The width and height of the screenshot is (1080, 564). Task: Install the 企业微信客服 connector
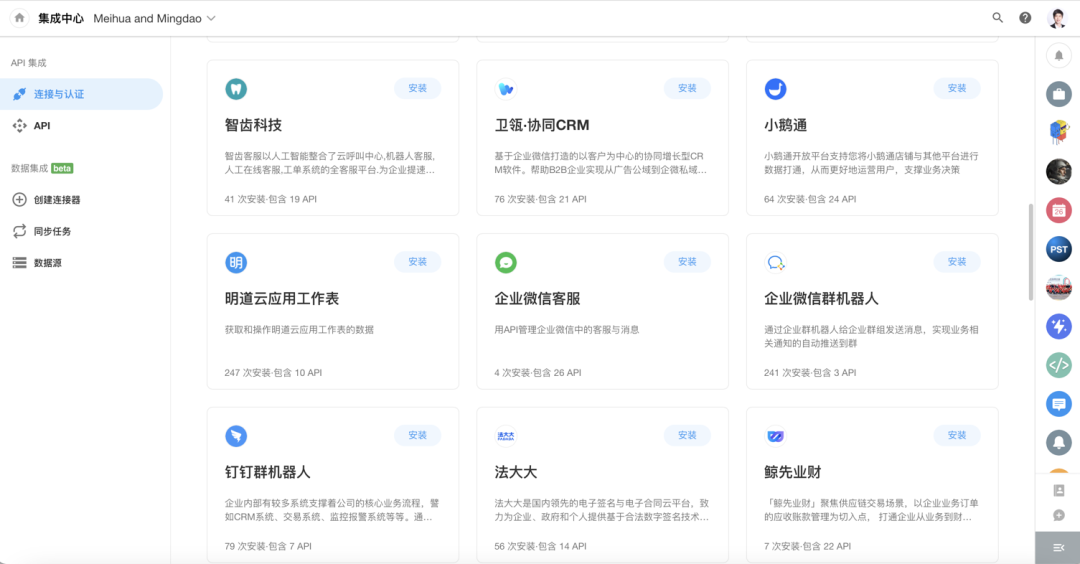(x=687, y=262)
